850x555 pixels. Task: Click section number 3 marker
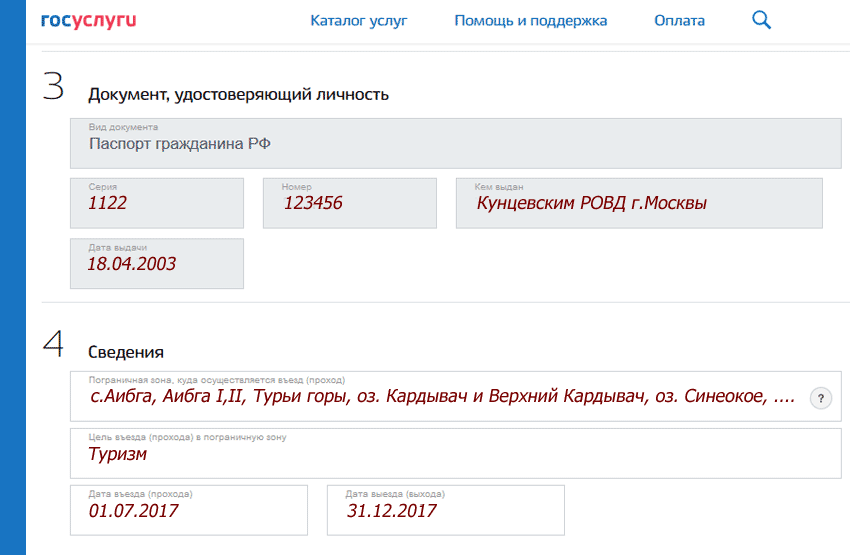[53, 87]
